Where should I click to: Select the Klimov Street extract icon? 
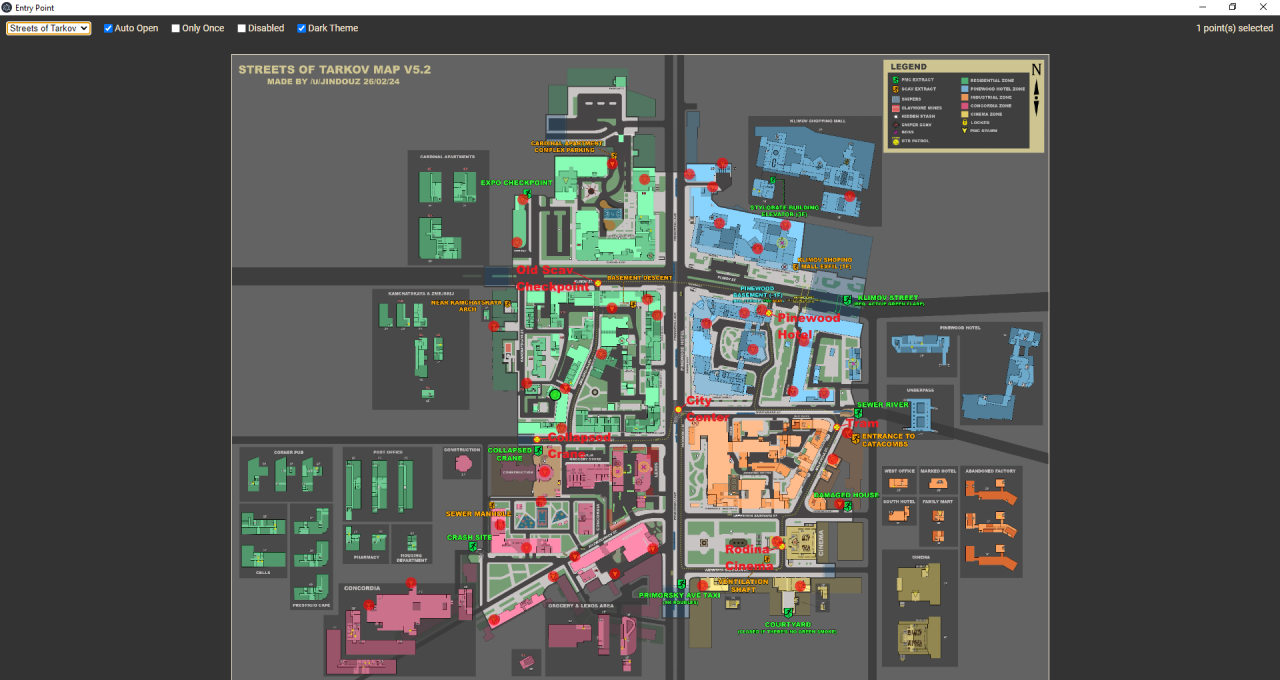pos(847,299)
